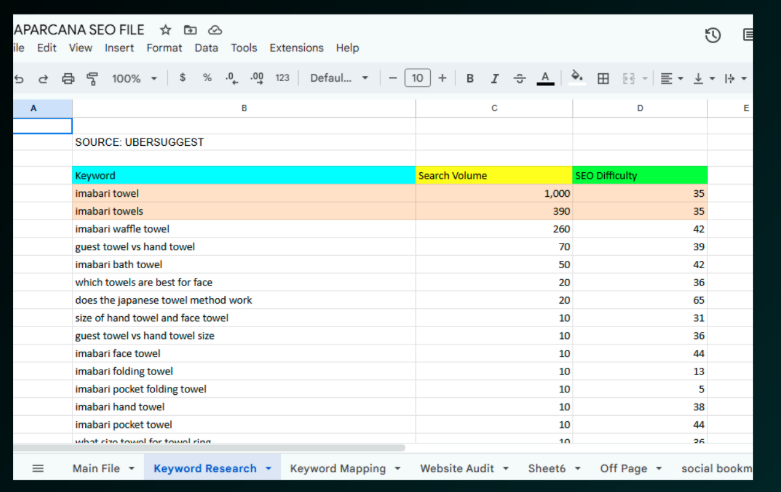Screen dimensions: 781x492
Task: Open the View menu
Action: 80,48
